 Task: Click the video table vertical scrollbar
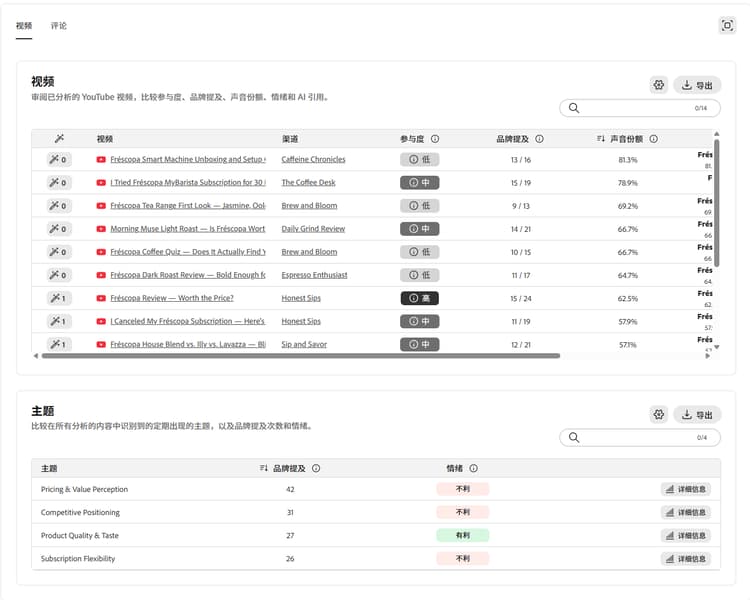tap(717, 203)
